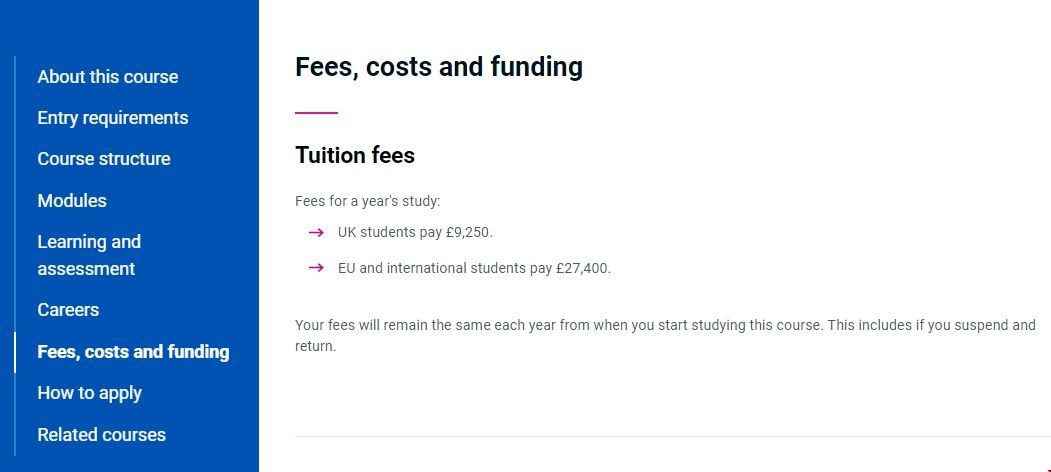Click the grey horizontal separator below the fees paragraph
The width and height of the screenshot is (1051, 472).
point(672,436)
